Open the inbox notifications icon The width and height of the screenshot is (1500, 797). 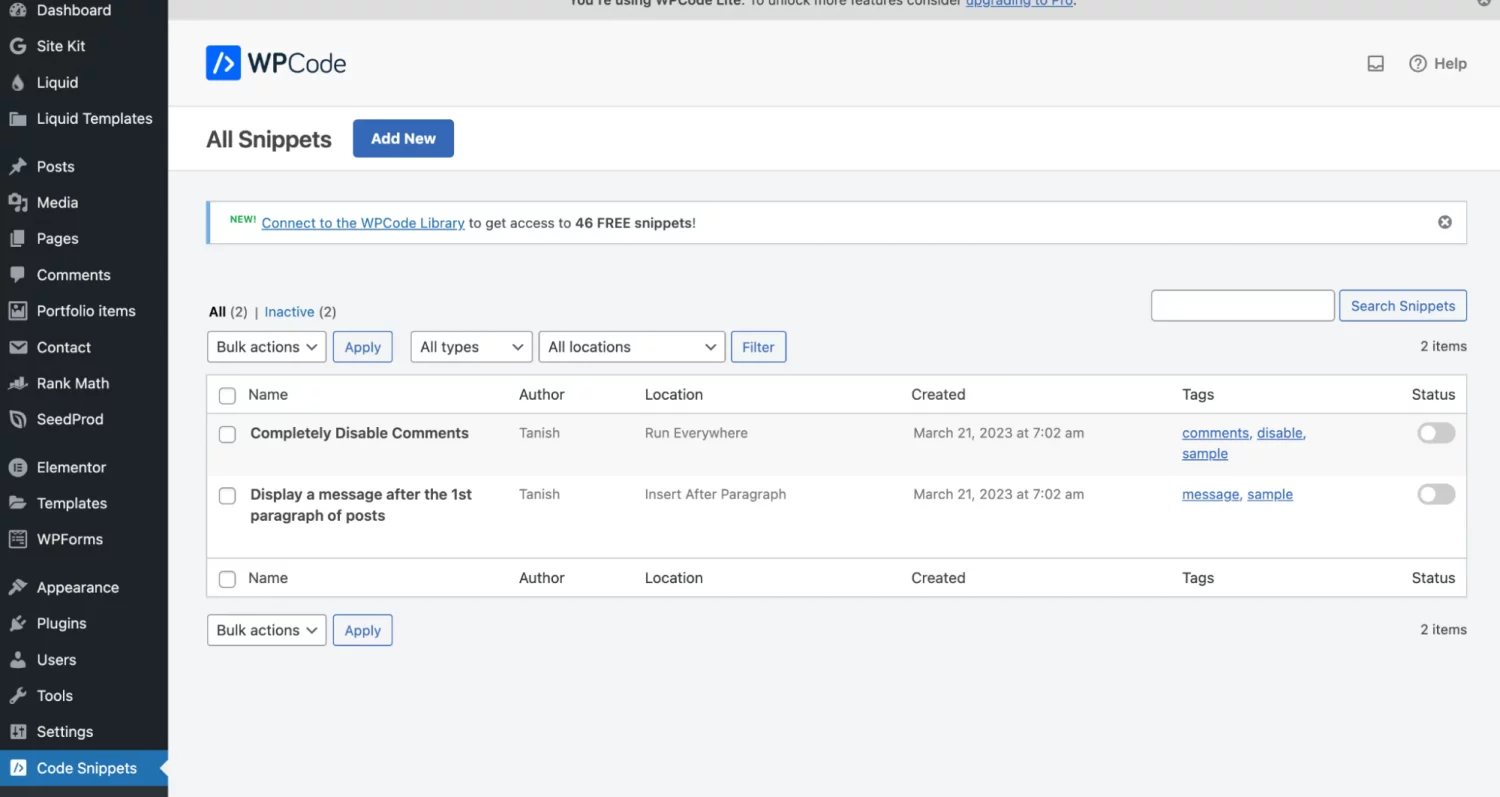(1376, 63)
